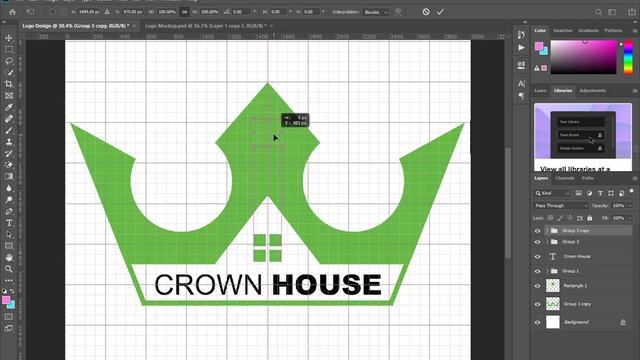Switch to the Patterns tab
The height and width of the screenshot is (360, 640).
[x=613, y=31]
